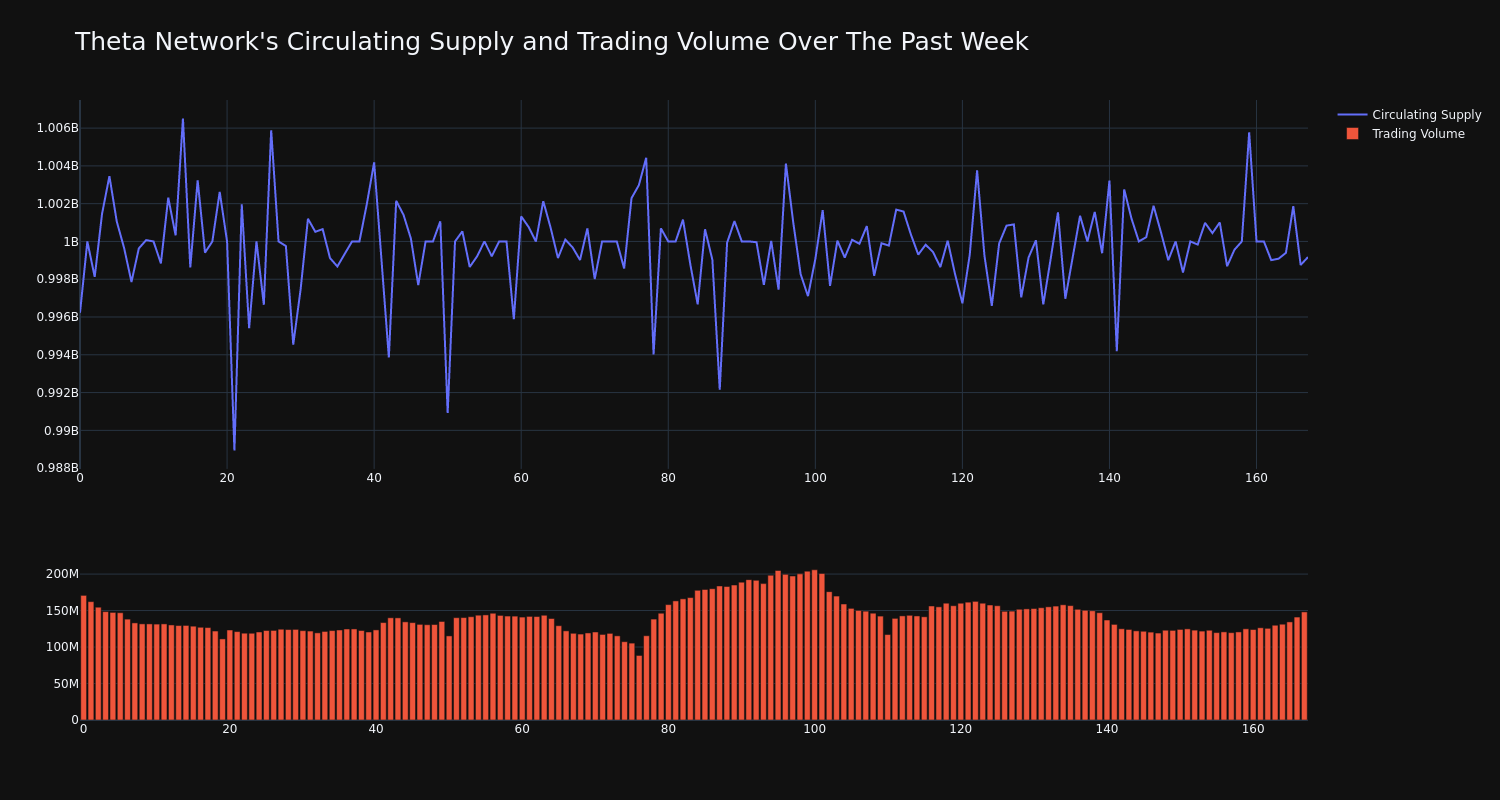The width and height of the screenshot is (1500, 800).
Task: Click the 1B y-axis label
Action: 71,242
